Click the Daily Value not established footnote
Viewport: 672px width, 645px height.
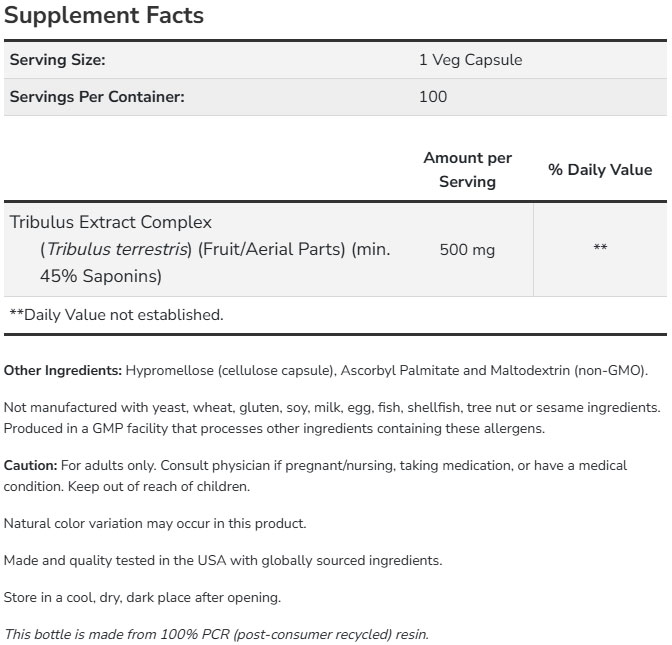[x=116, y=315]
